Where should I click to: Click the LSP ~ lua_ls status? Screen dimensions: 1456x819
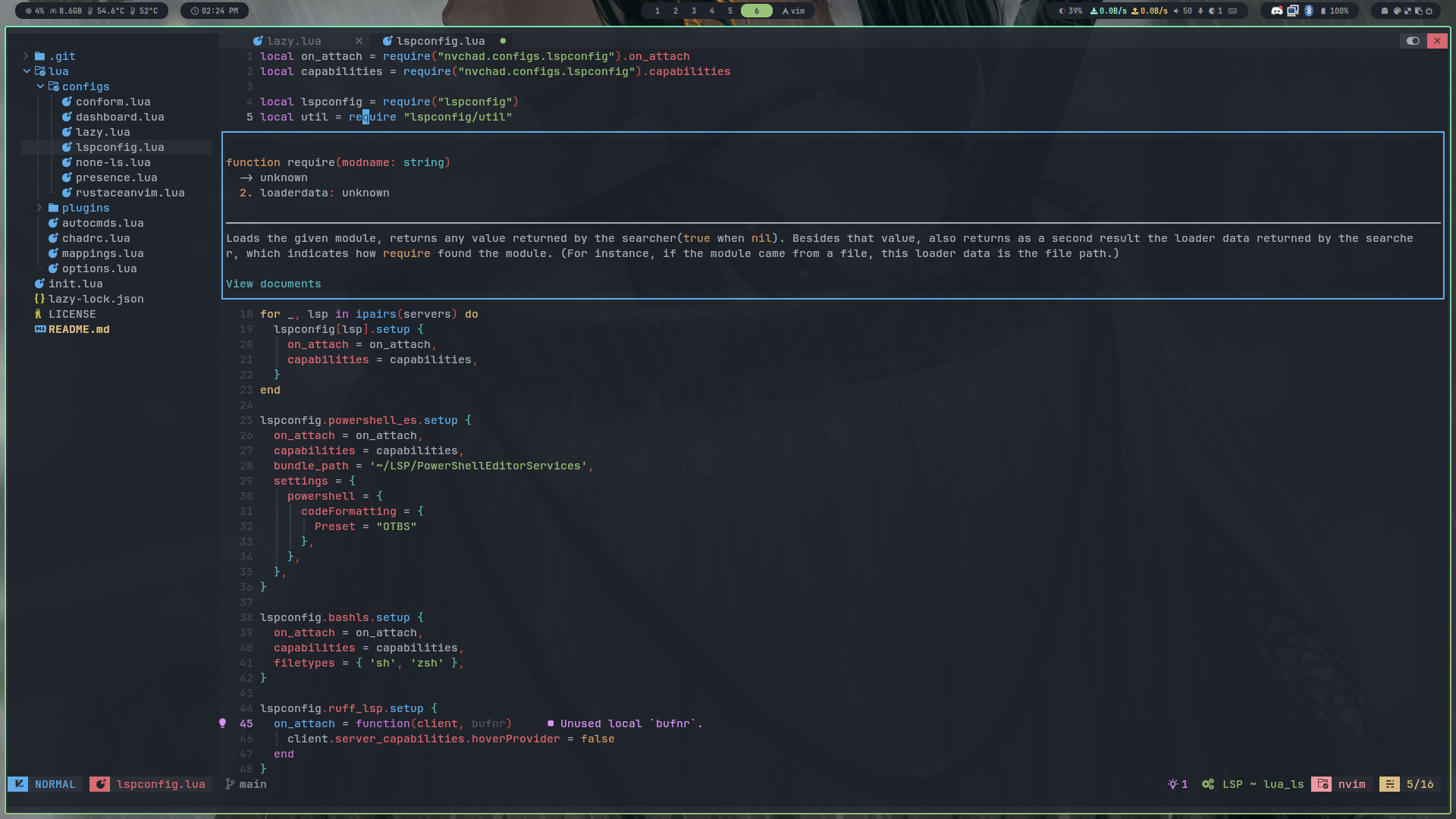pyautogui.click(x=1254, y=784)
